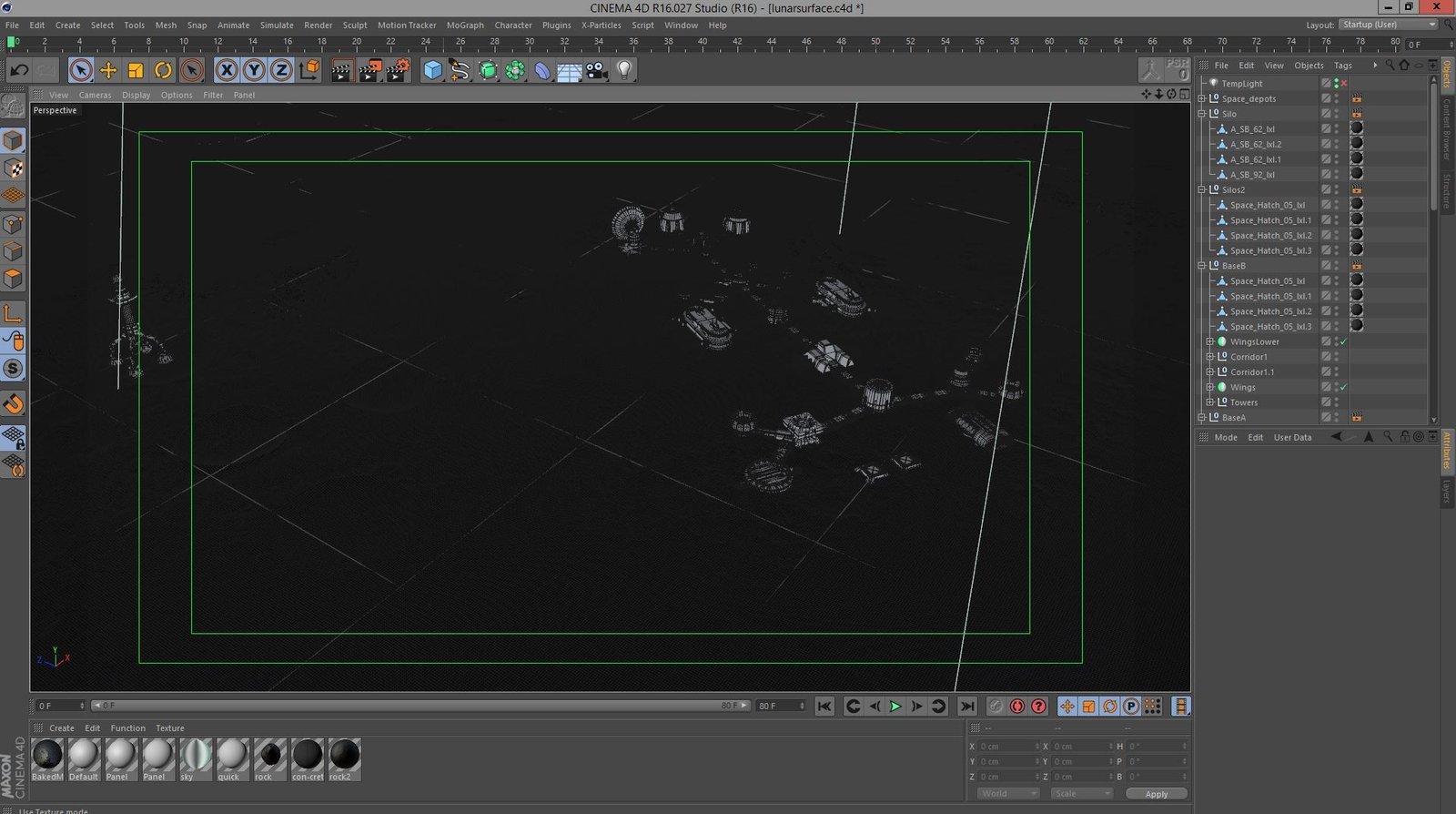Screen dimensions: 1456x814
Task: Open the Camera object icon
Action: click(597, 70)
